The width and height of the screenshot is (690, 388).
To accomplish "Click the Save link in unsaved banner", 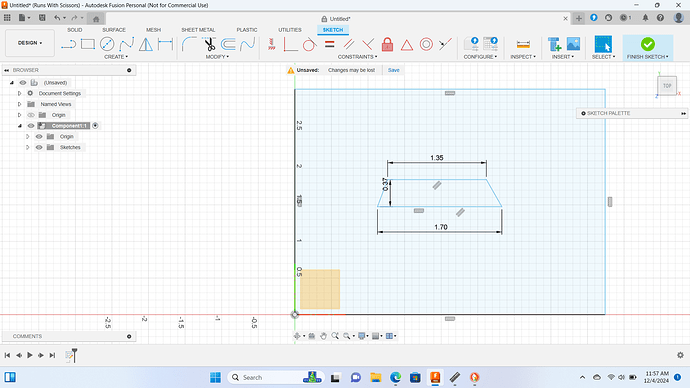I will coord(393,70).
